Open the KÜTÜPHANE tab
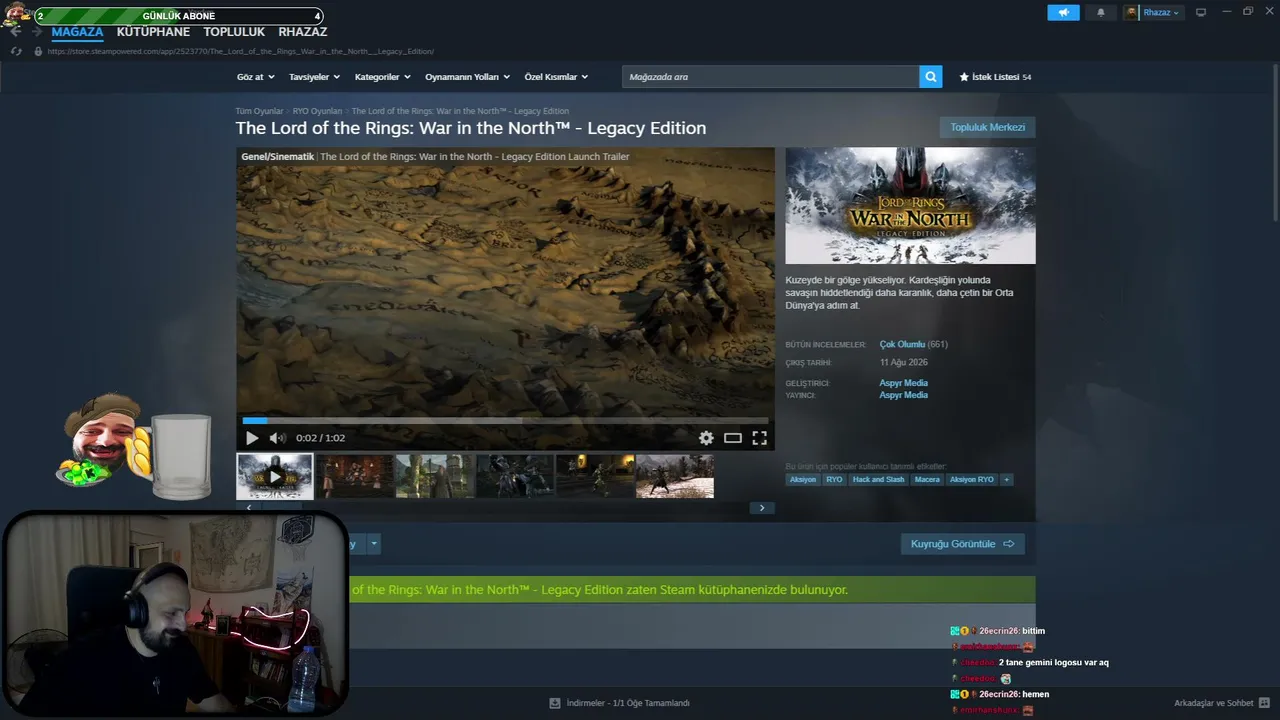 pos(153,32)
